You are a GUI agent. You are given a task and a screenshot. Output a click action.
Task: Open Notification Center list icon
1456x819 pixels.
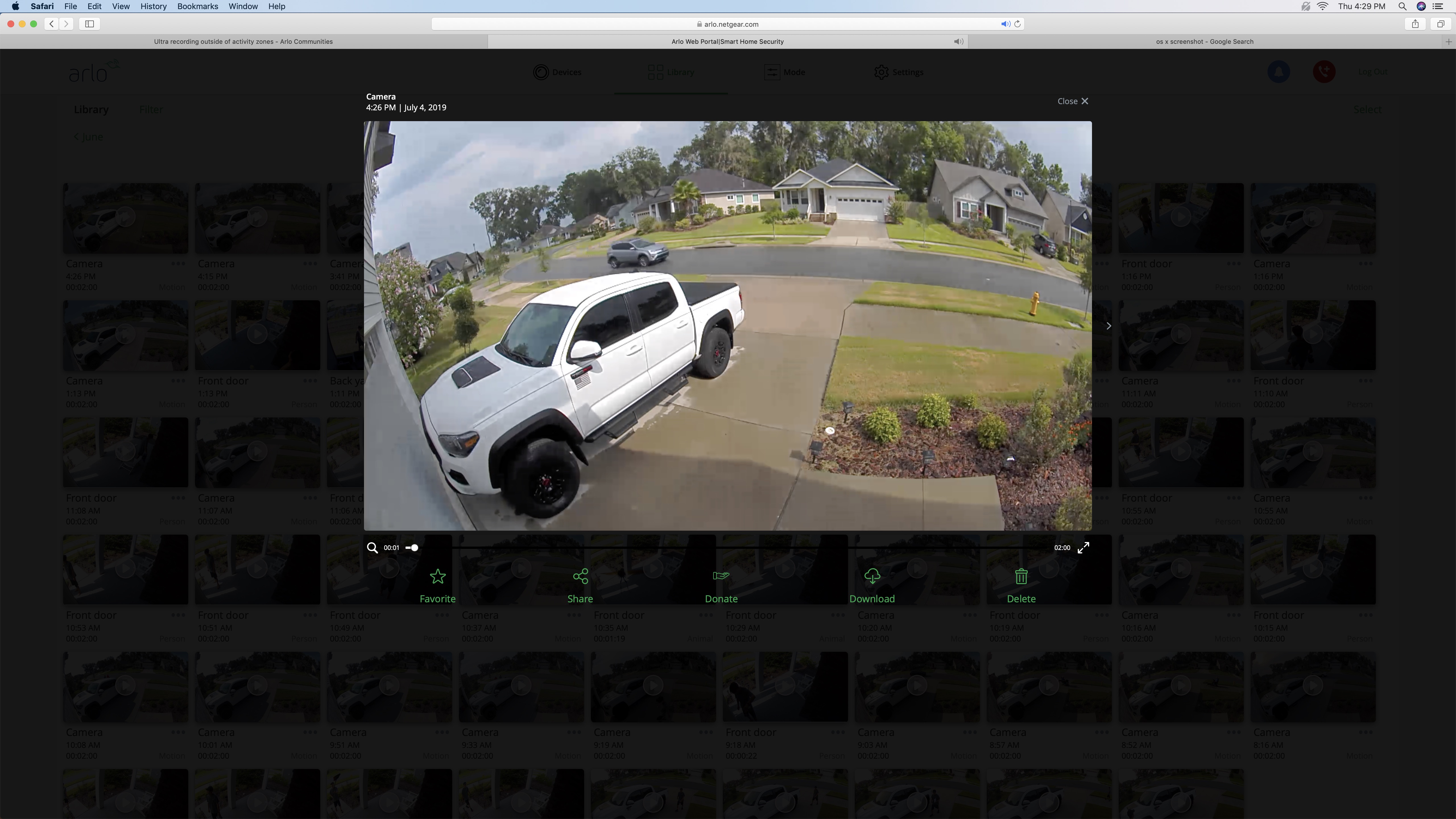(1438, 6)
